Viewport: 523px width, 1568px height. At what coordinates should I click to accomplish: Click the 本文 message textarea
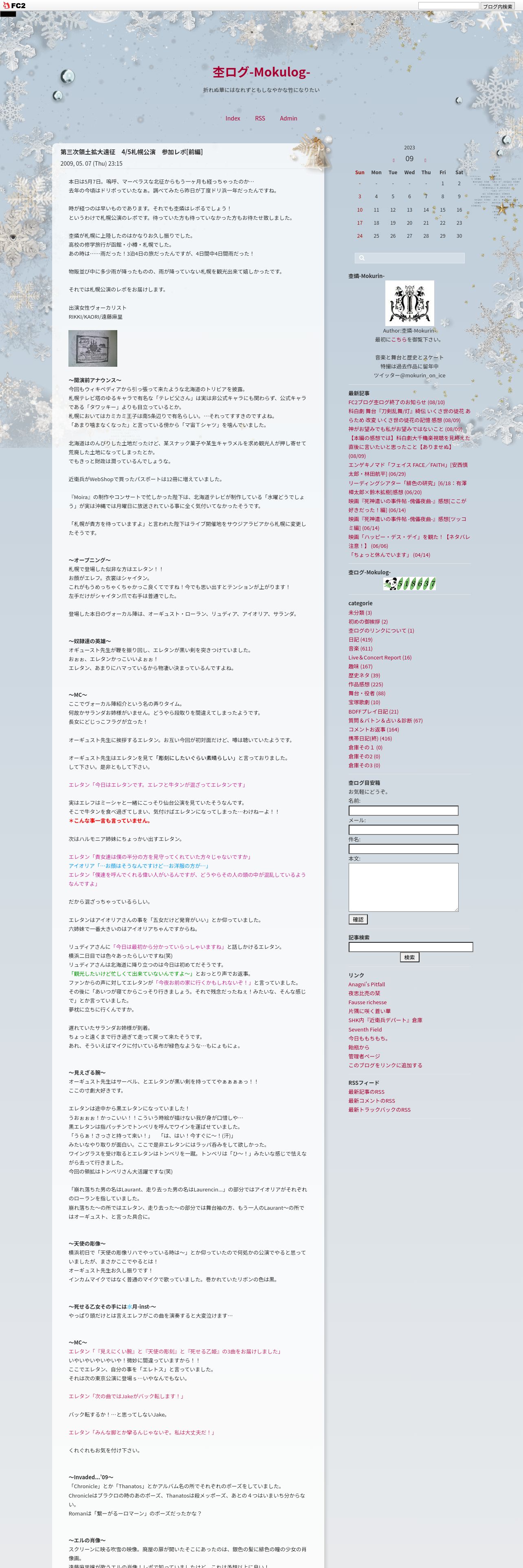(x=403, y=887)
